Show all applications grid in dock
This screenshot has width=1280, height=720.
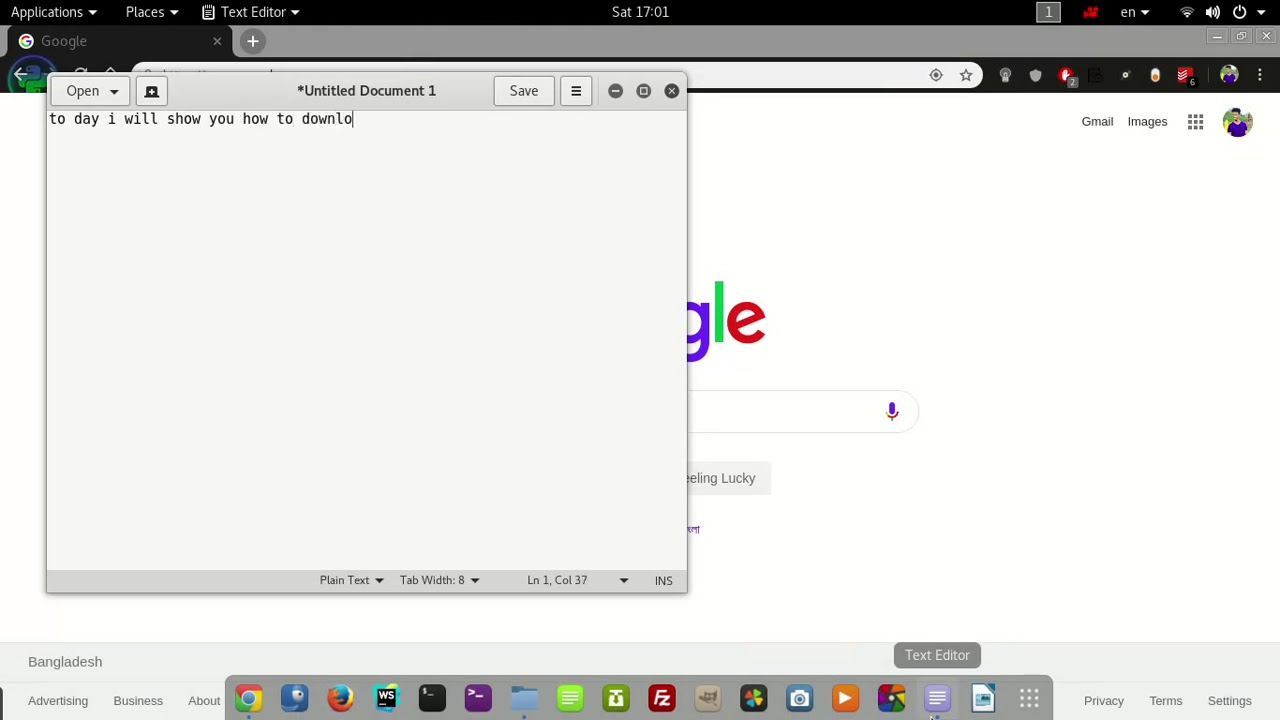(1029, 698)
